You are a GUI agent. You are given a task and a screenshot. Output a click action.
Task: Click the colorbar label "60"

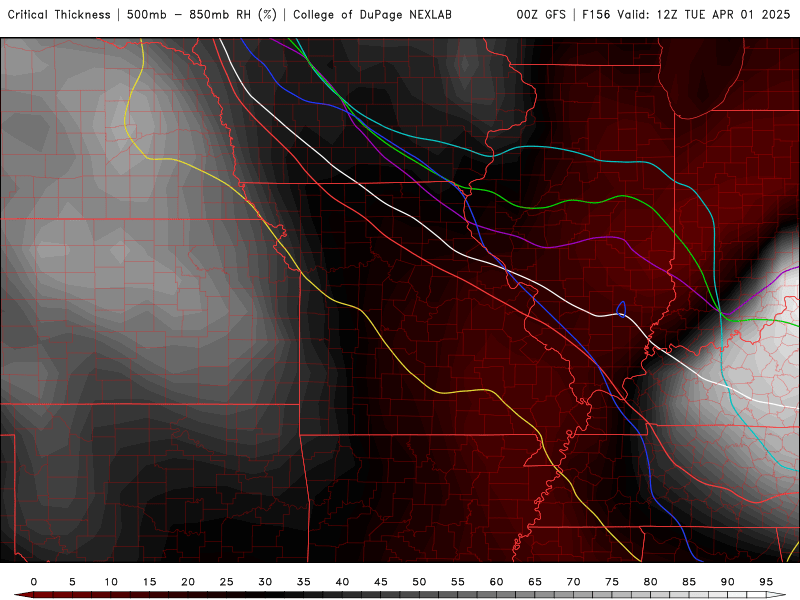click(496, 582)
